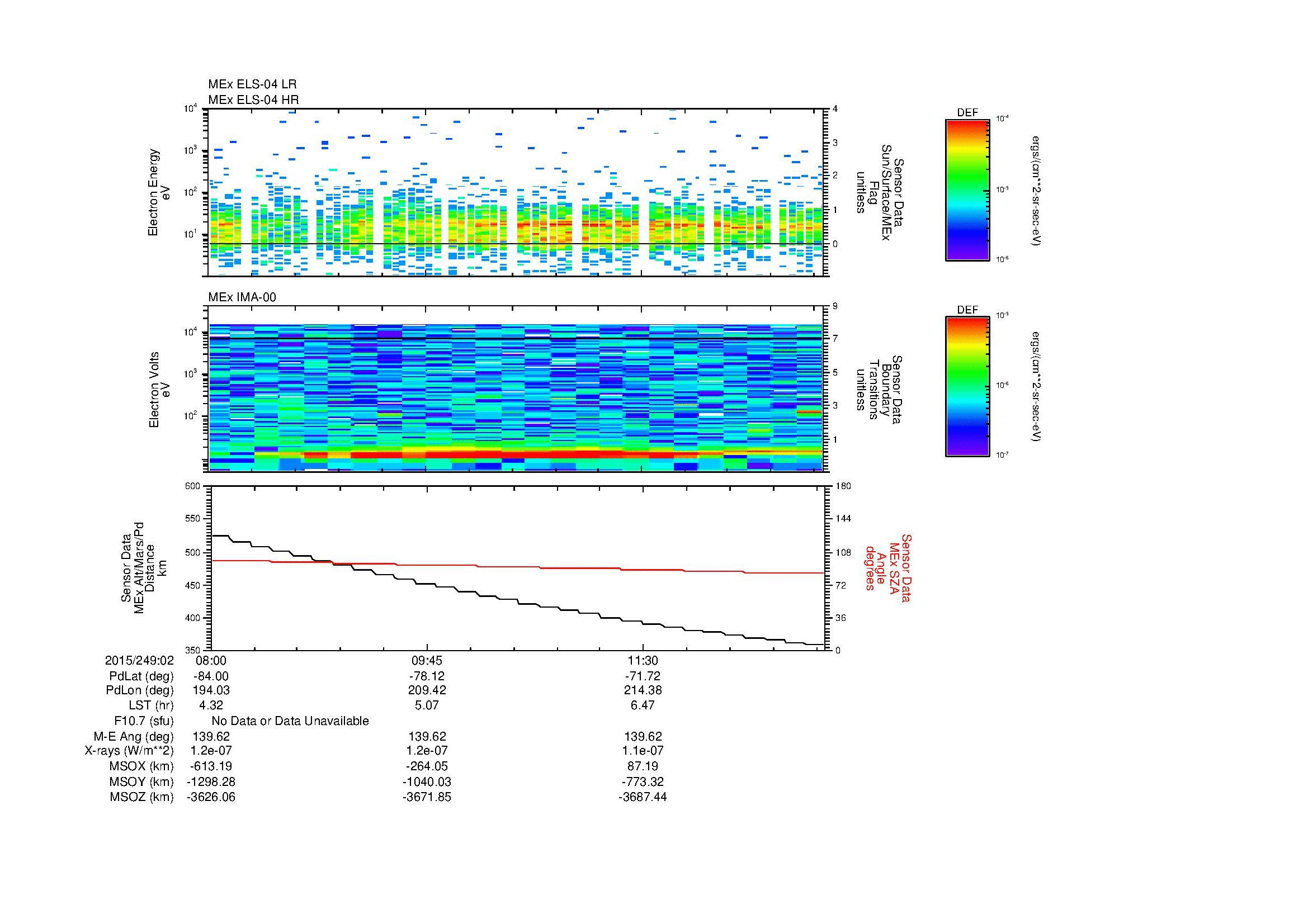Screen dimensions: 1308x924
Task: Click the 09:45 time tick label
Action: pyautogui.click(x=427, y=661)
